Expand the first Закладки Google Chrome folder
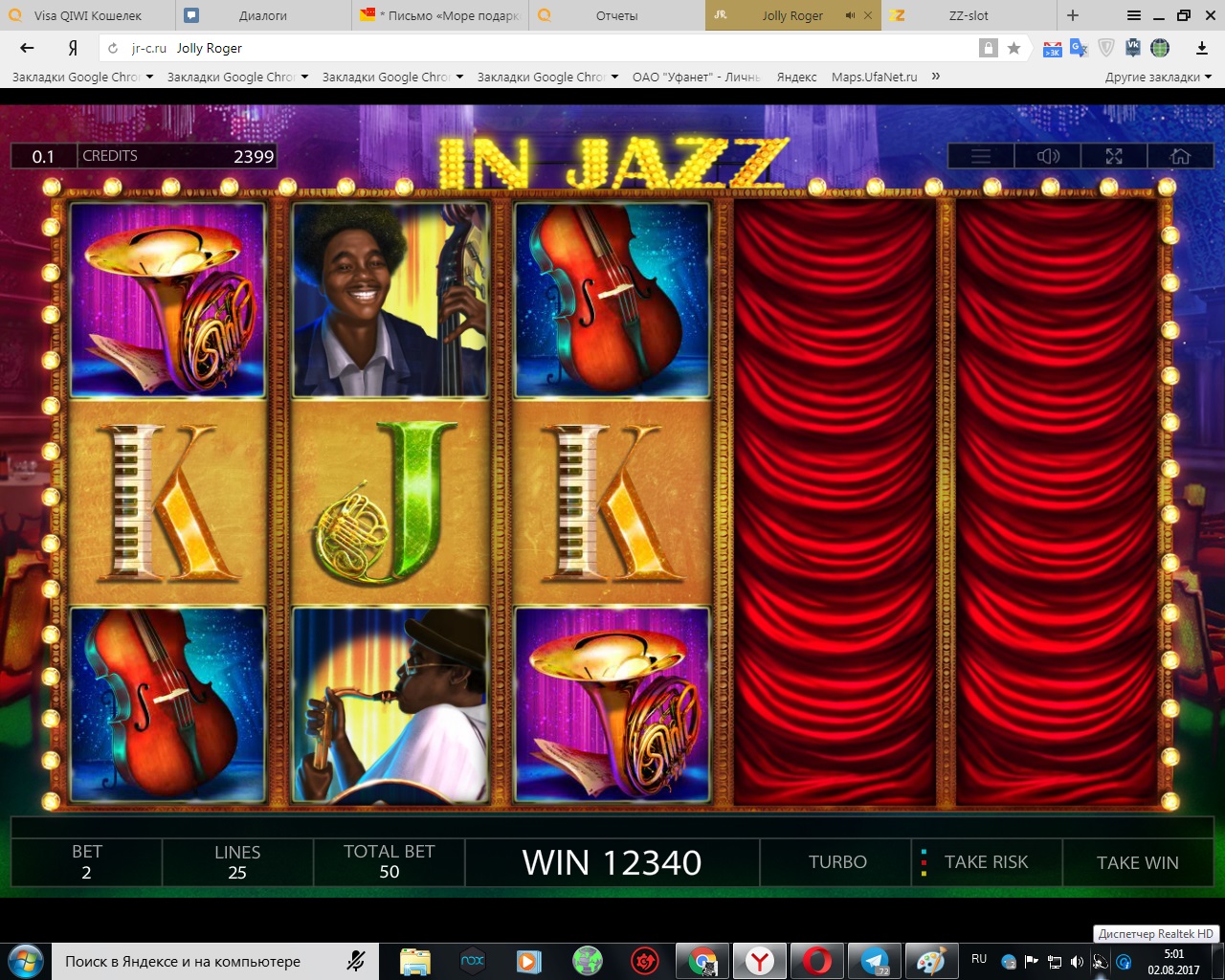 point(82,77)
